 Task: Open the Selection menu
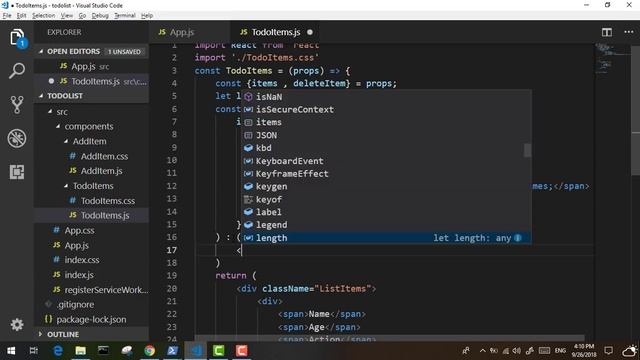[44, 16]
